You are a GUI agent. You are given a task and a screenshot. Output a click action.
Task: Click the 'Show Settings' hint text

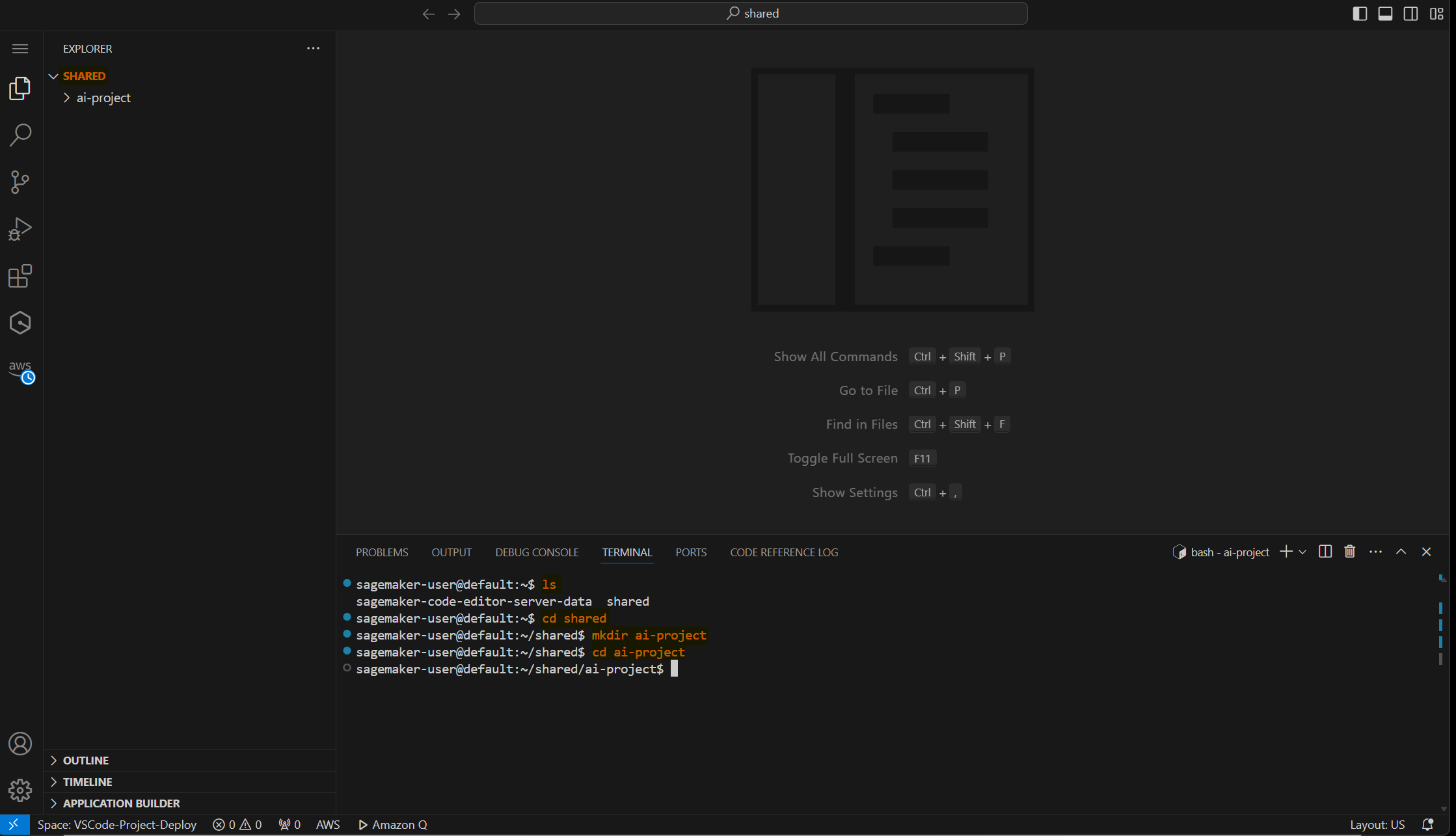pyautogui.click(x=855, y=492)
